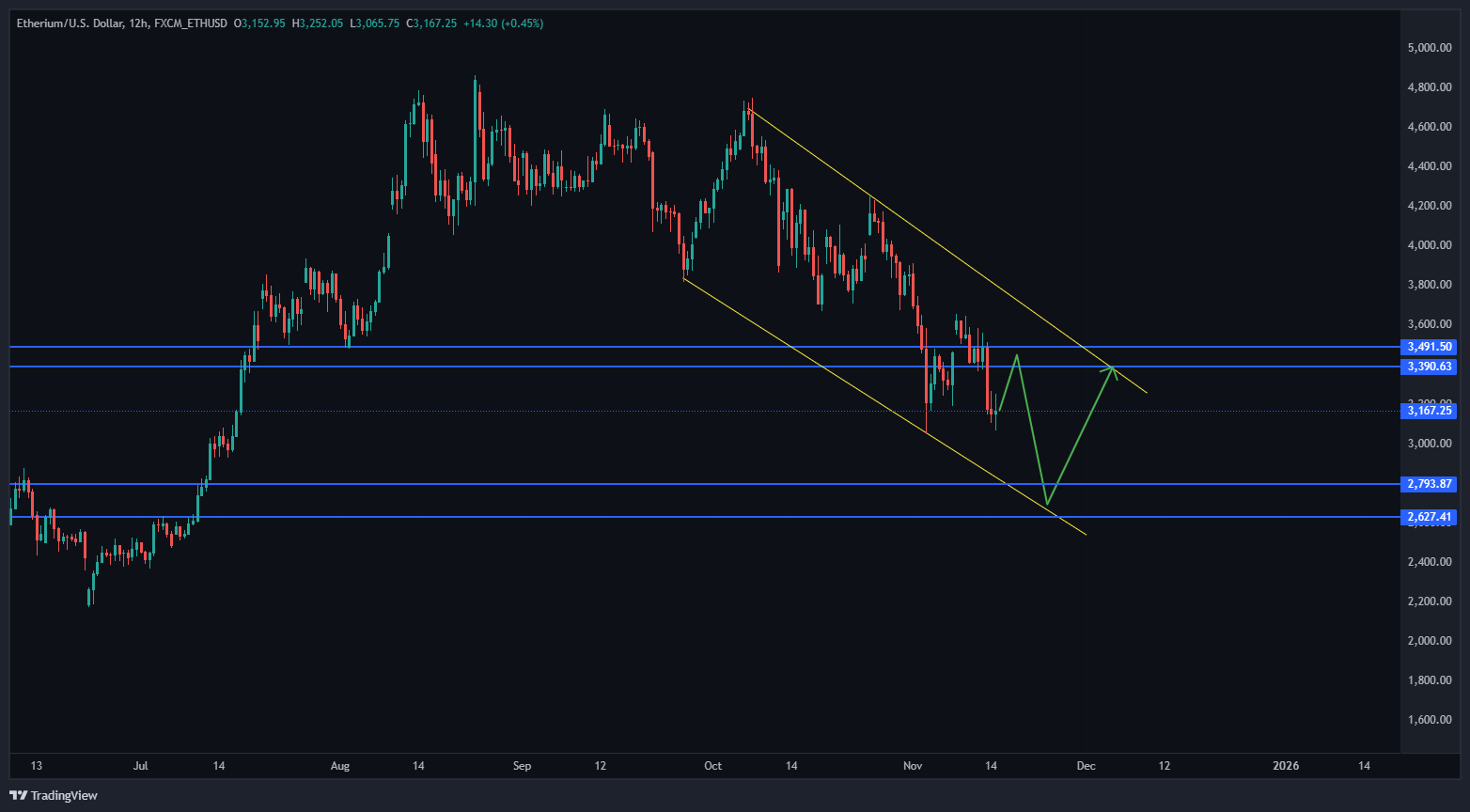Click the 5,000.00 tick on price scale
Screen dimensions: 1470x812
(x=1430, y=48)
